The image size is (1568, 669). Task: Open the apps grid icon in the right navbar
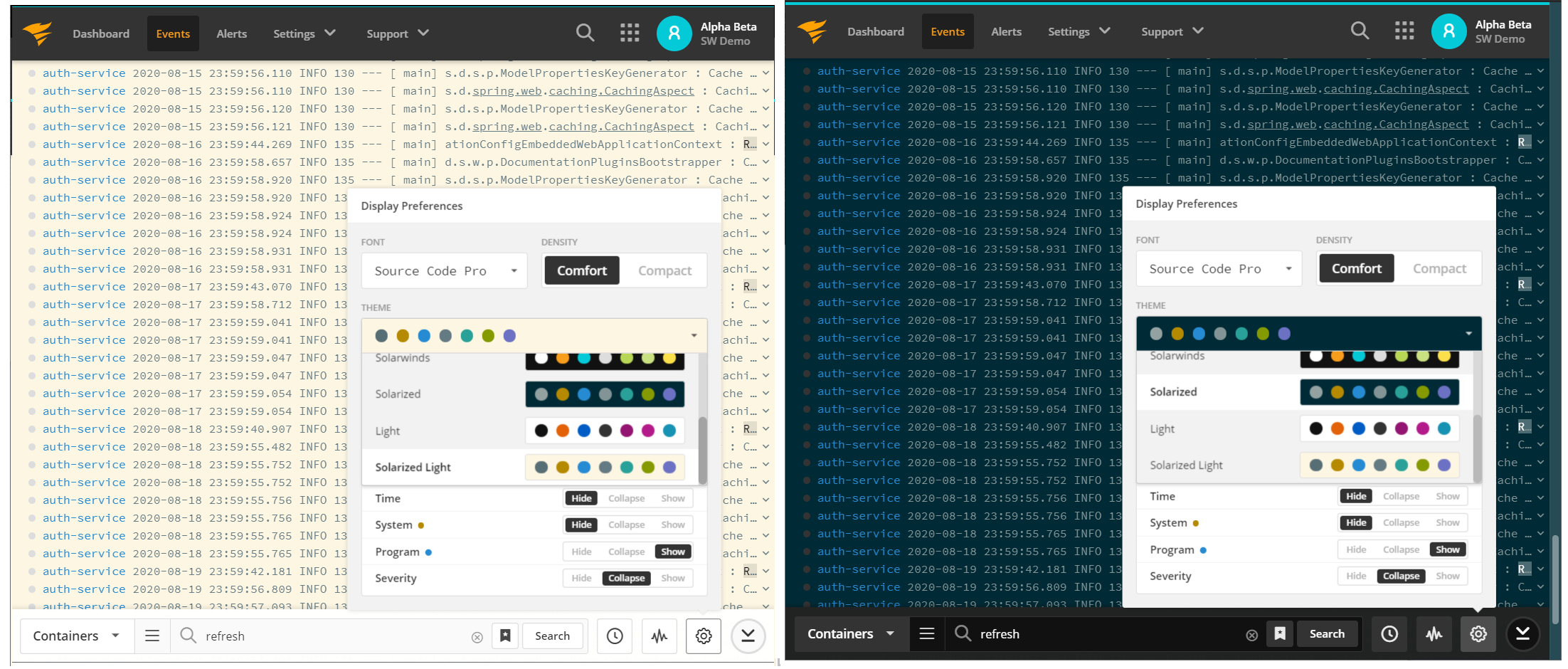pyautogui.click(x=1404, y=31)
